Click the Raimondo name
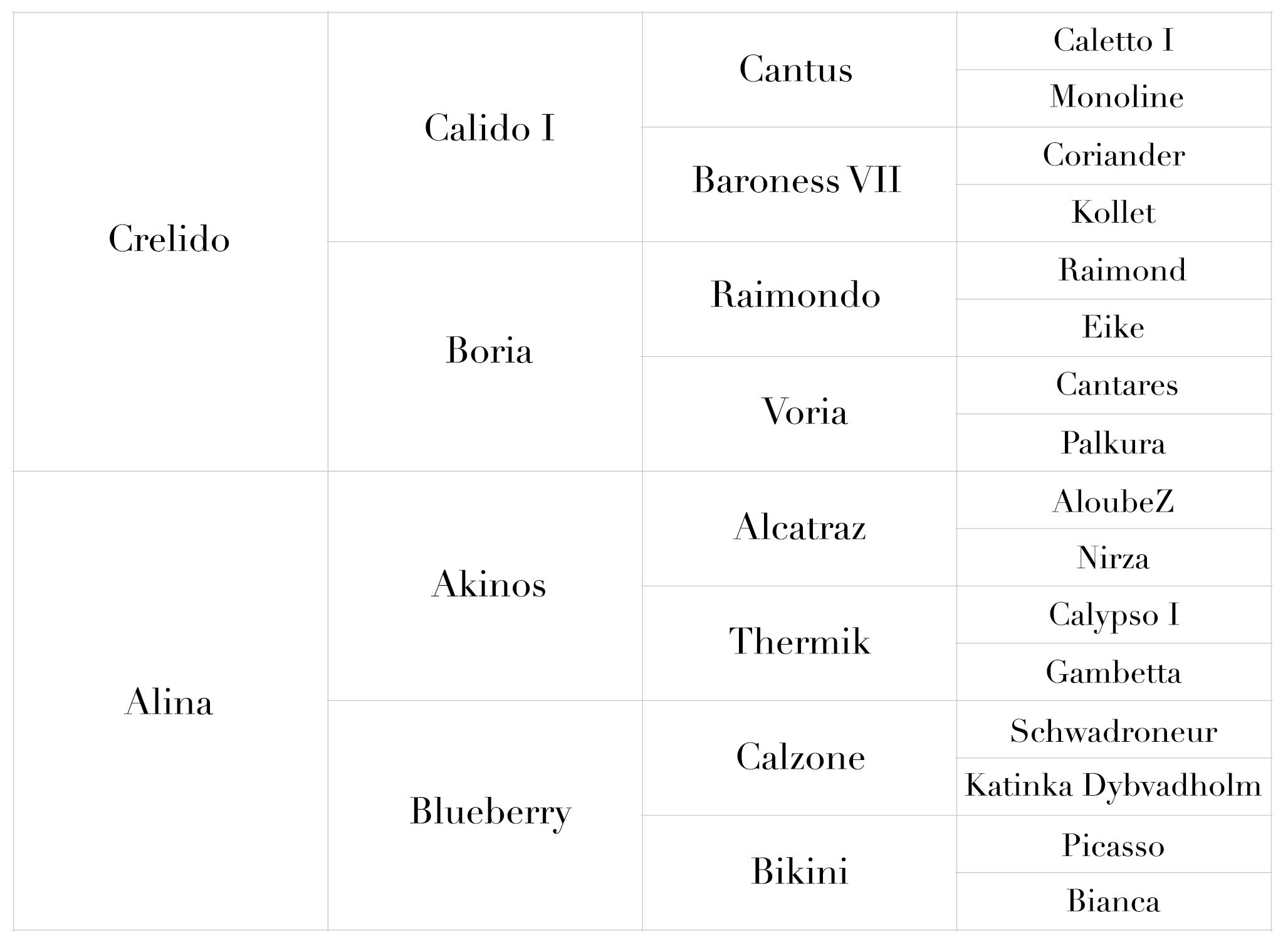1288x950 pixels. click(796, 295)
